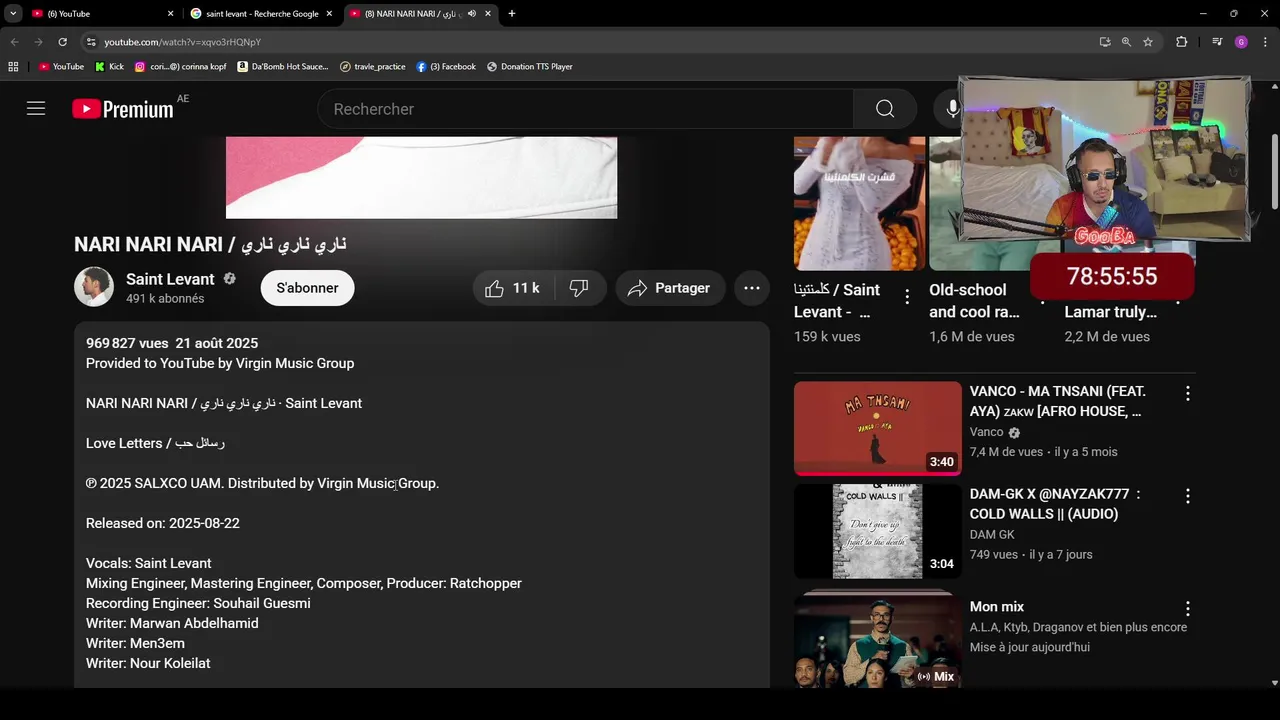Click the voice search microphone button

click(x=953, y=109)
